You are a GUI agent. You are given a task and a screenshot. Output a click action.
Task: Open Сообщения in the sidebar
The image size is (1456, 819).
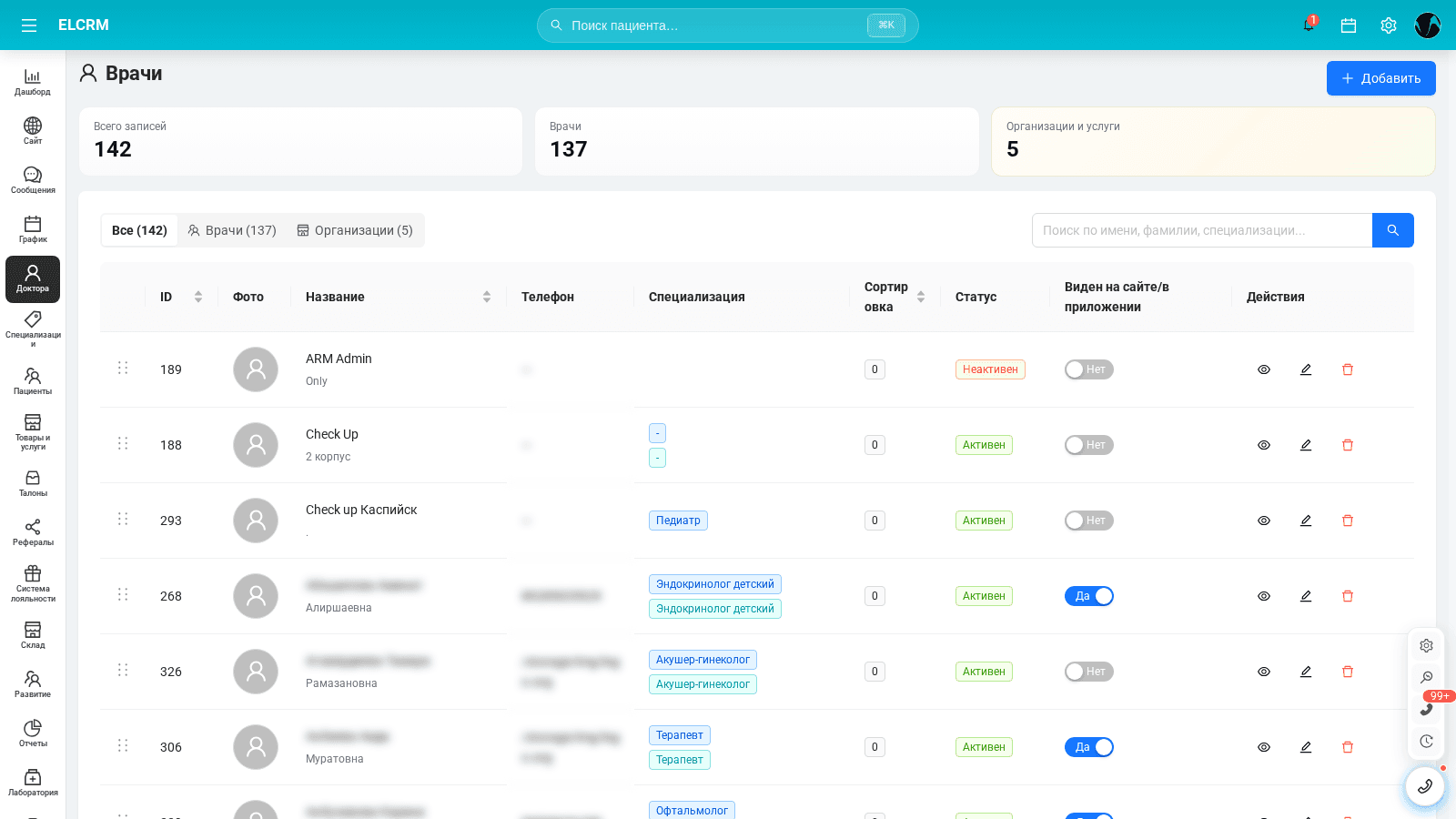pyautogui.click(x=33, y=181)
